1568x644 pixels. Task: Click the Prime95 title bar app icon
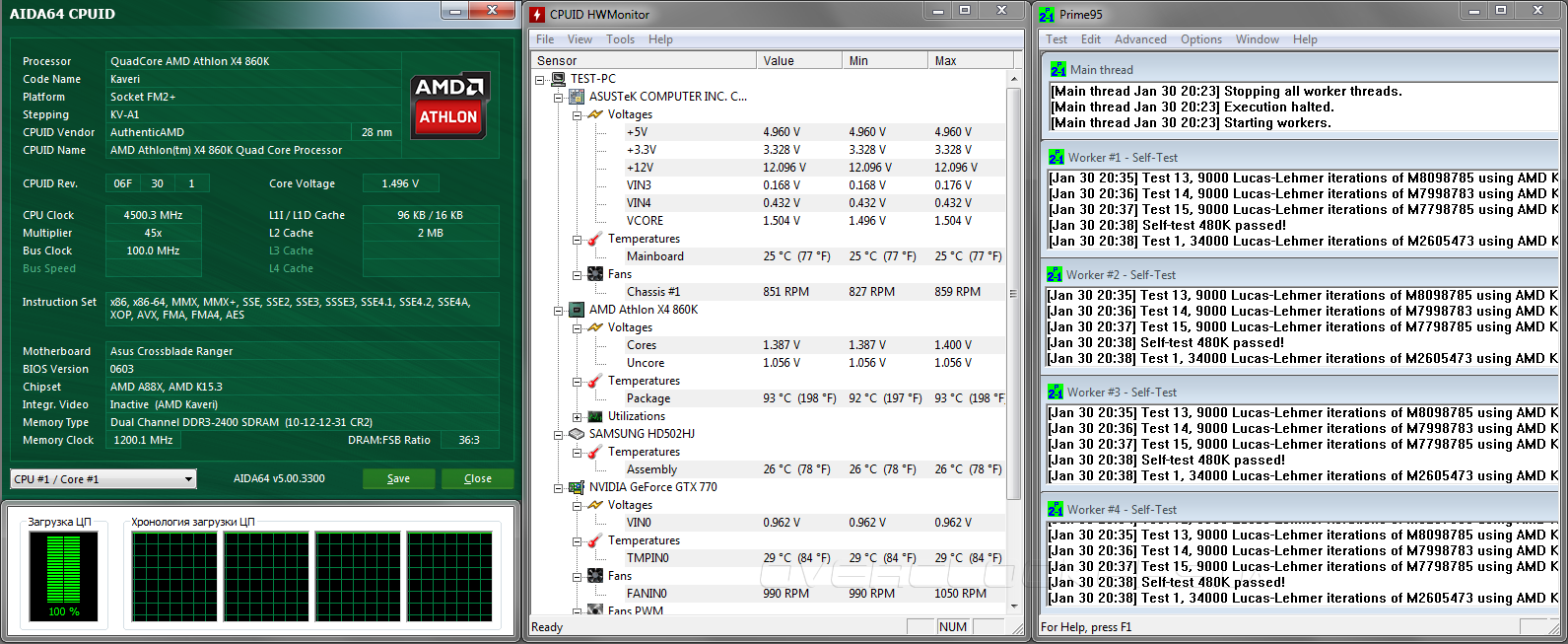click(x=1047, y=14)
